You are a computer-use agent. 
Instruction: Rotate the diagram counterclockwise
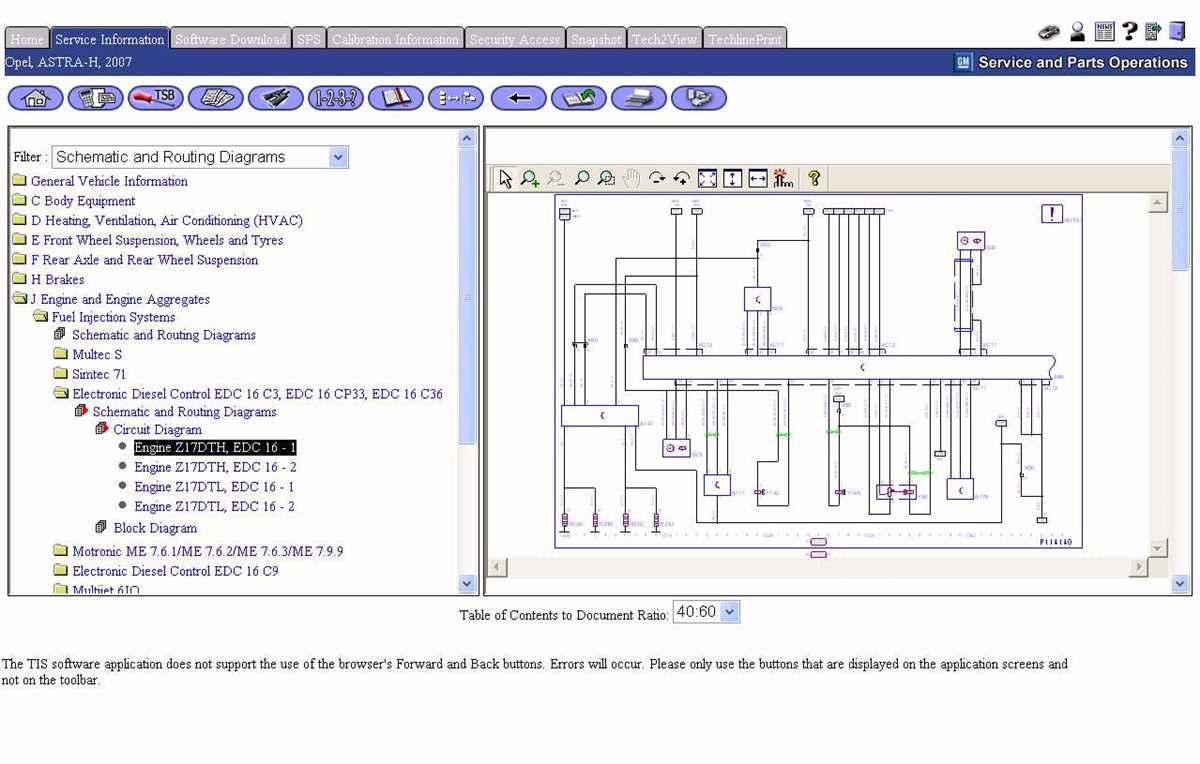click(682, 177)
